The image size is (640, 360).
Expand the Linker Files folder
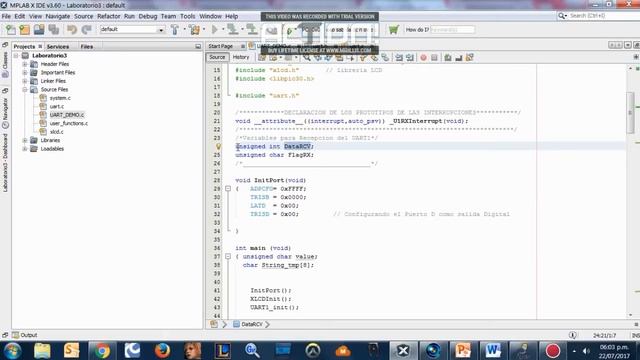click(24, 81)
